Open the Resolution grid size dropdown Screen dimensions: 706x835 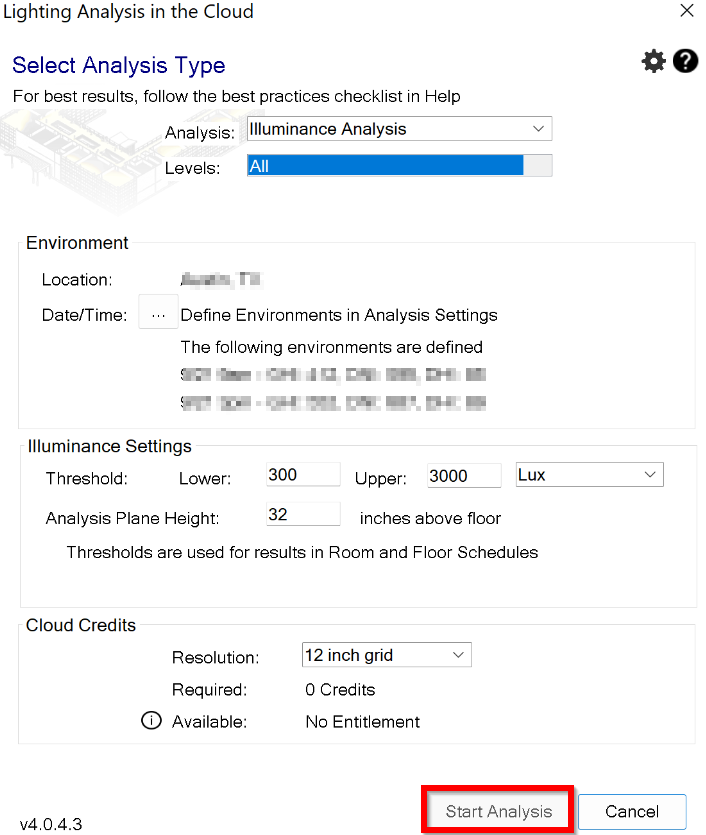point(458,655)
